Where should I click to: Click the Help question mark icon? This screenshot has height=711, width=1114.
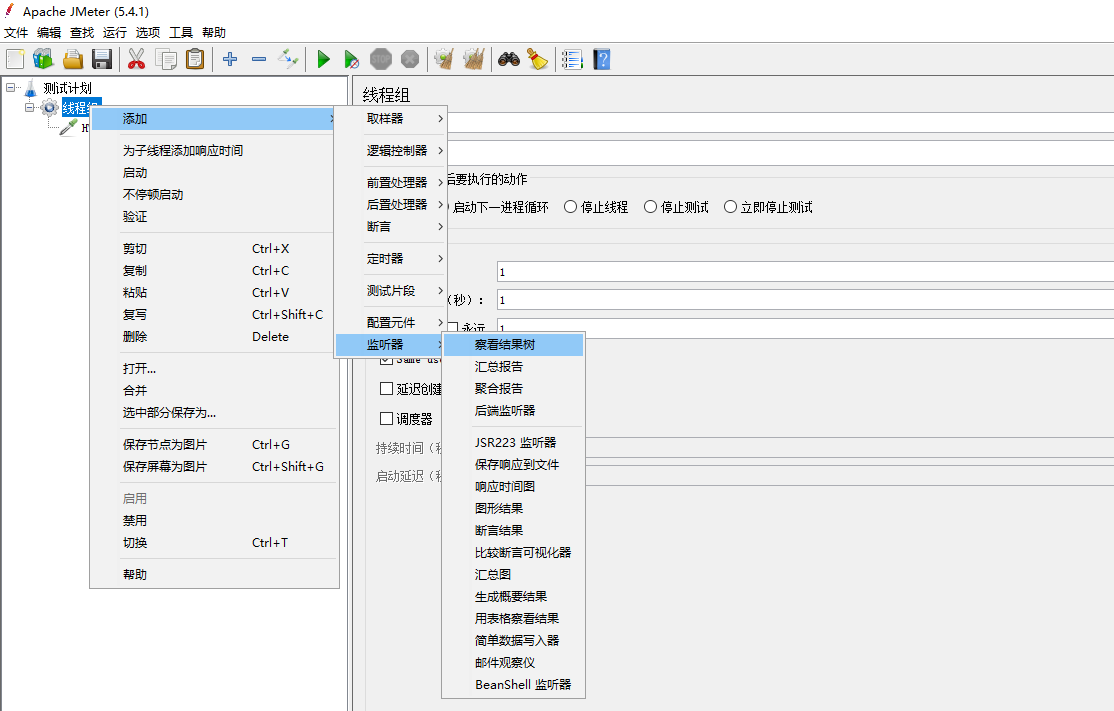tap(602, 59)
